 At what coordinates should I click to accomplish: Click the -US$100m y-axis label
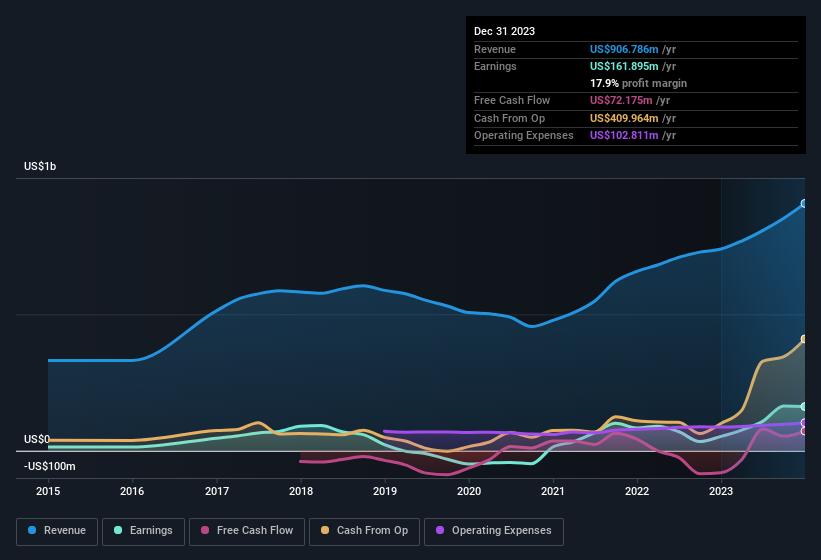click(x=50, y=466)
